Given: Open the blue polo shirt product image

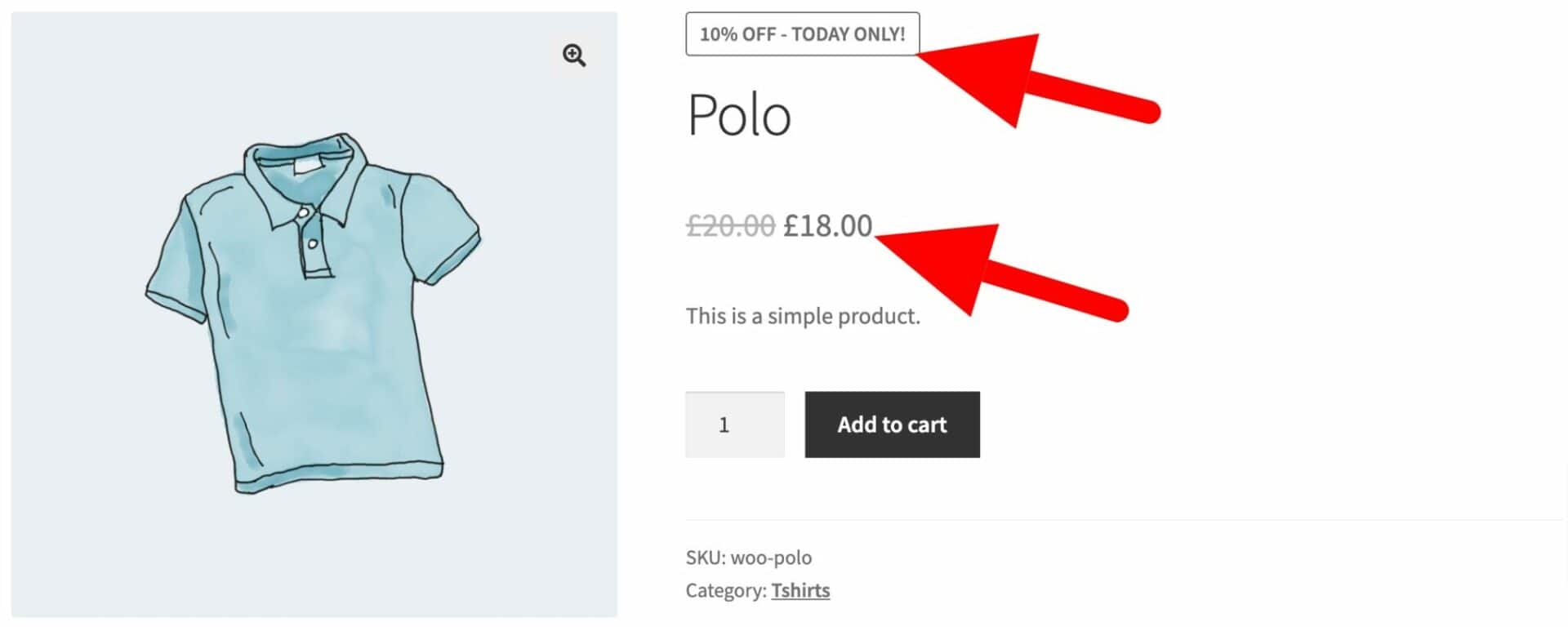Looking at the screenshot, I should tap(314, 314).
